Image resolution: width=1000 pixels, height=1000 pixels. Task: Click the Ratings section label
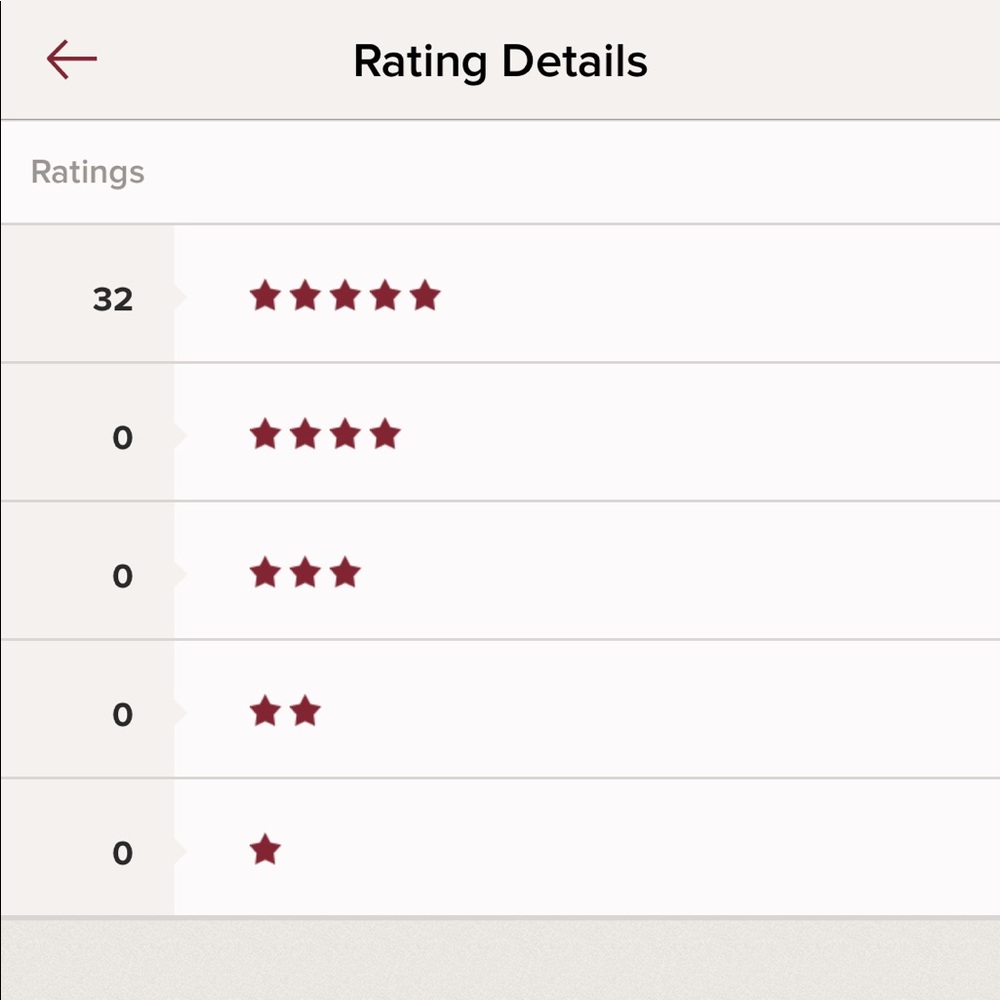[x=88, y=172]
